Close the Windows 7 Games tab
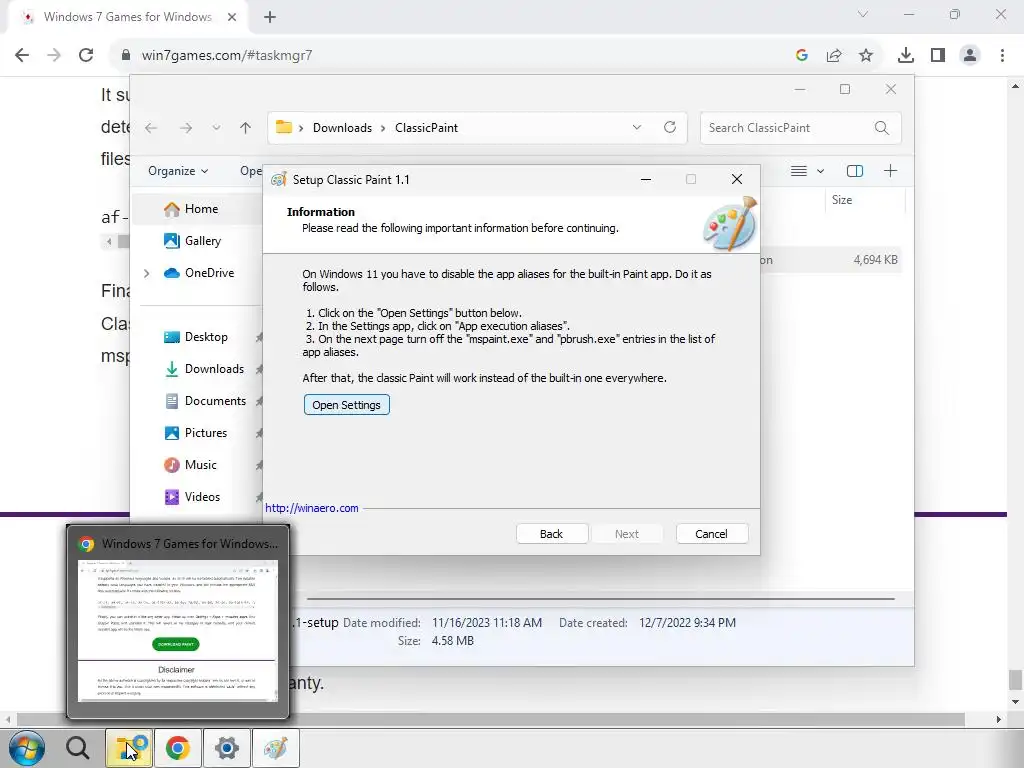 click(x=232, y=17)
